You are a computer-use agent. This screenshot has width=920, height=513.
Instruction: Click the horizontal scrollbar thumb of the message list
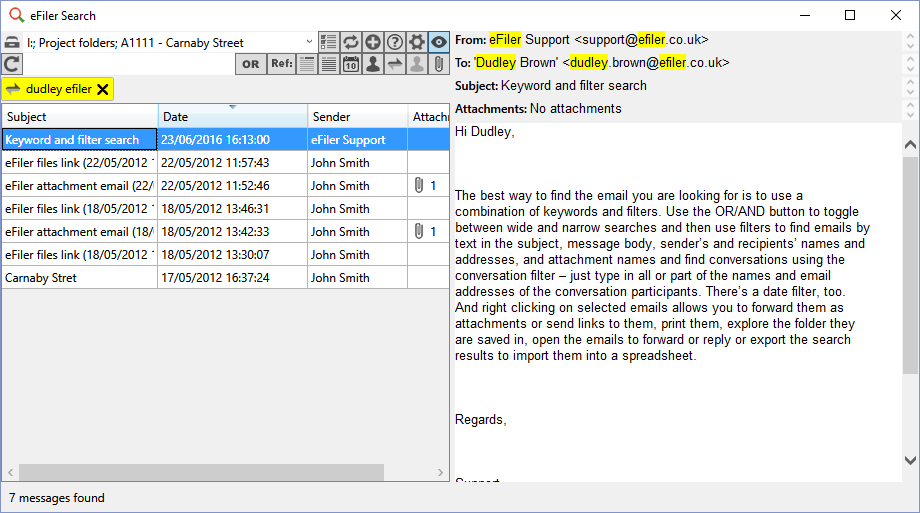click(201, 472)
